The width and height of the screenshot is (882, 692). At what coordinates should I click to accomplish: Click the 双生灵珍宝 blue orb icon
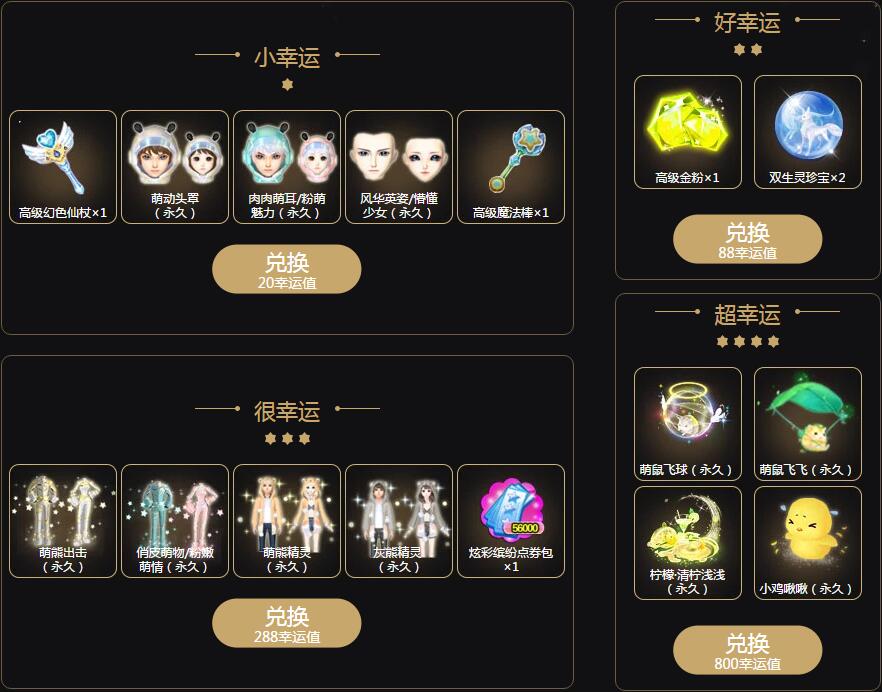(808, 132)
